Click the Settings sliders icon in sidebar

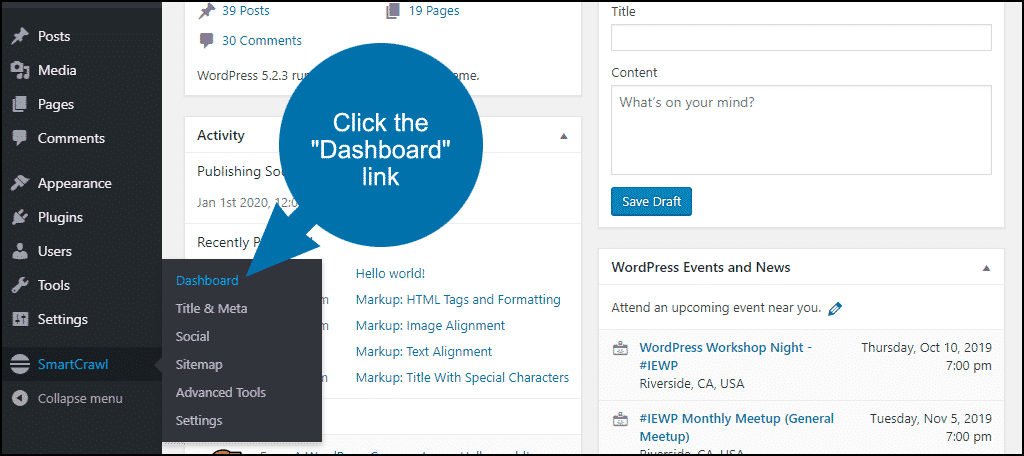20,319
